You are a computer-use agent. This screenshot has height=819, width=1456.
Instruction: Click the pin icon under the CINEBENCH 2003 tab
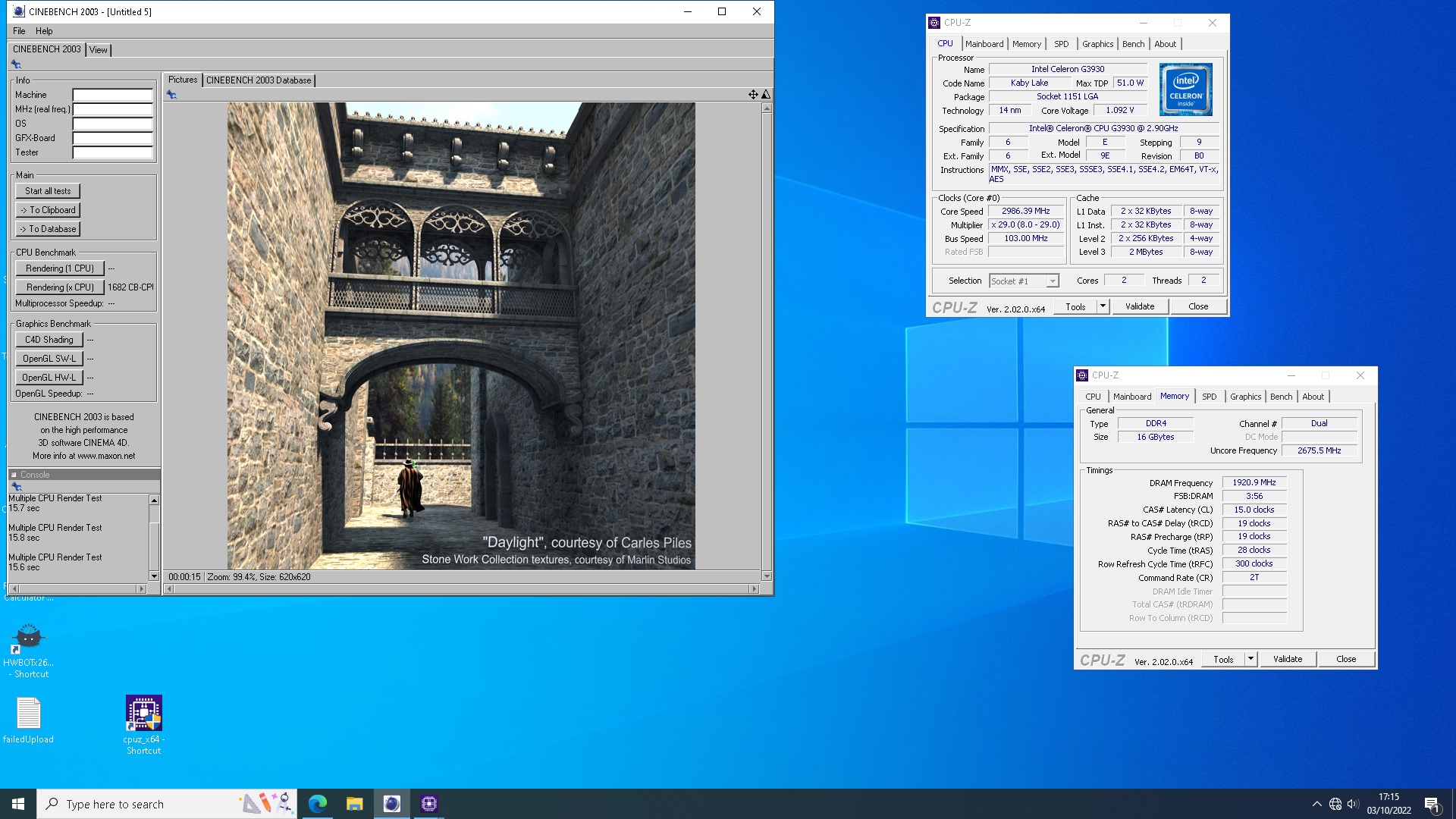[x=16, y=64]
